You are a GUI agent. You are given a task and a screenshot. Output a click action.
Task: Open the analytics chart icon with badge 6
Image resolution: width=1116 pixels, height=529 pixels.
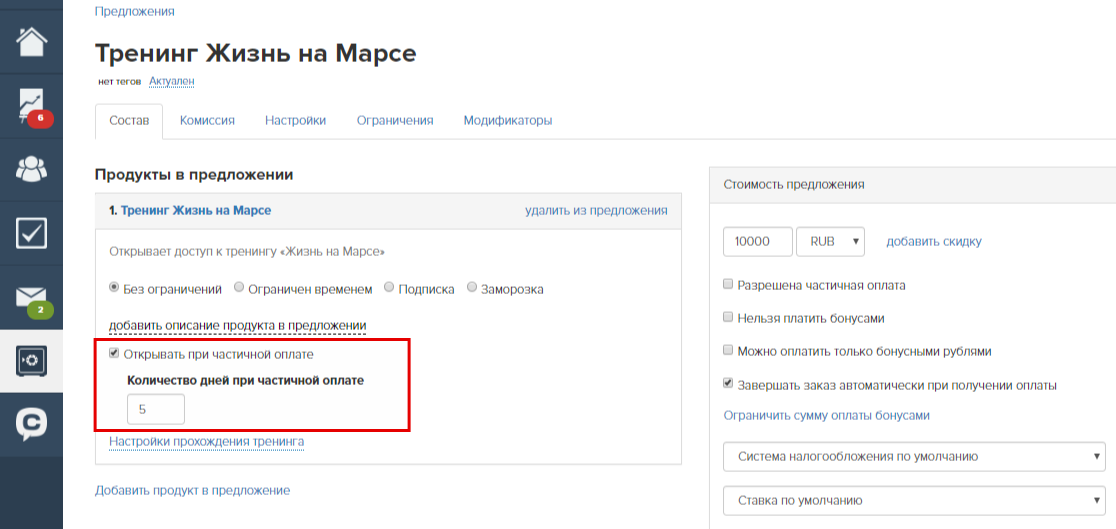pos(31,105)
